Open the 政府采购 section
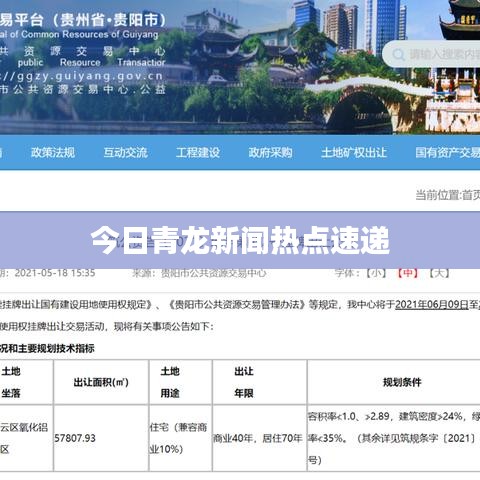The height and width of the screenshot is (480, 480). click(270, 153)
